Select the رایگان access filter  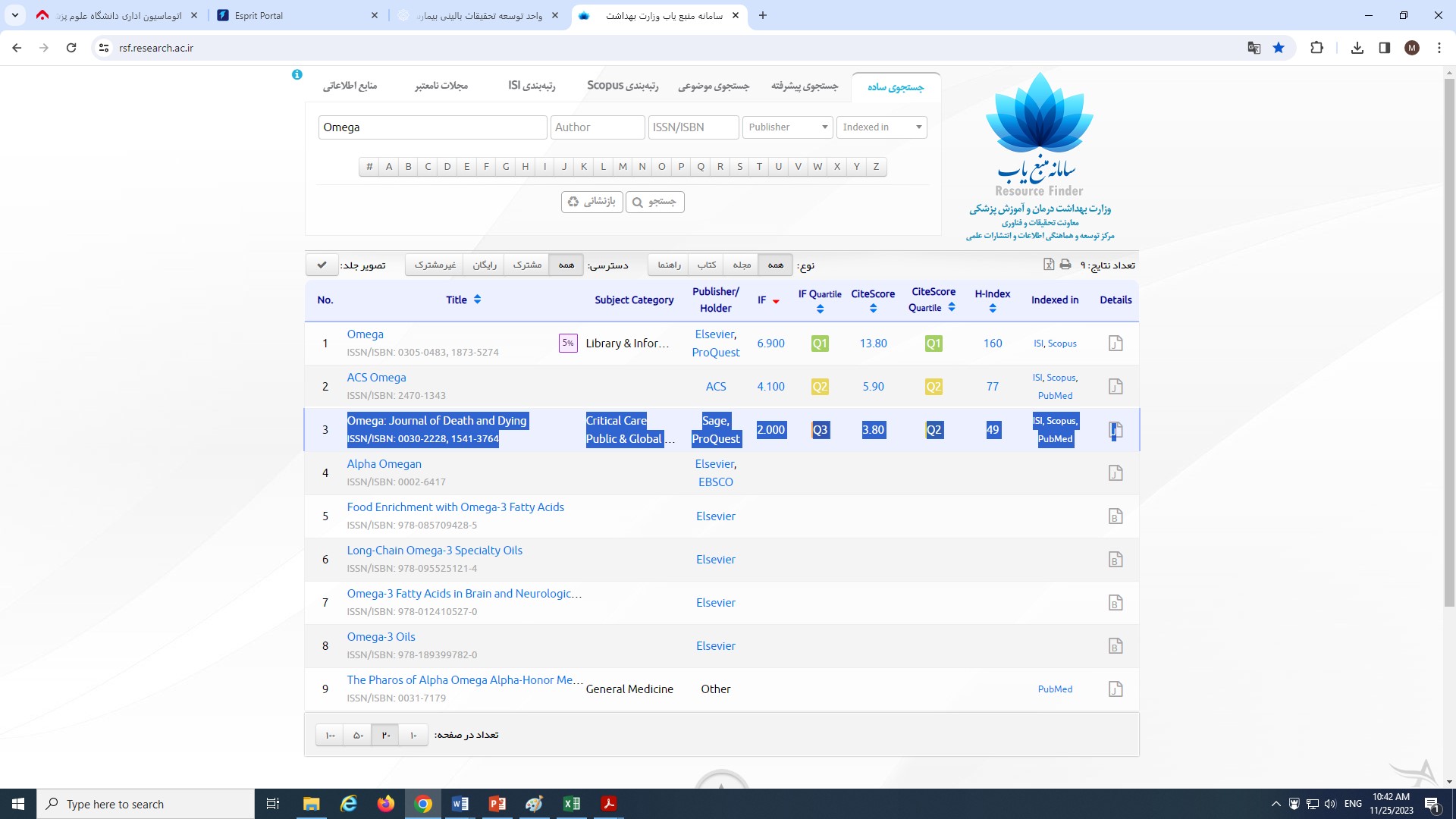click(x=485, y=265)
